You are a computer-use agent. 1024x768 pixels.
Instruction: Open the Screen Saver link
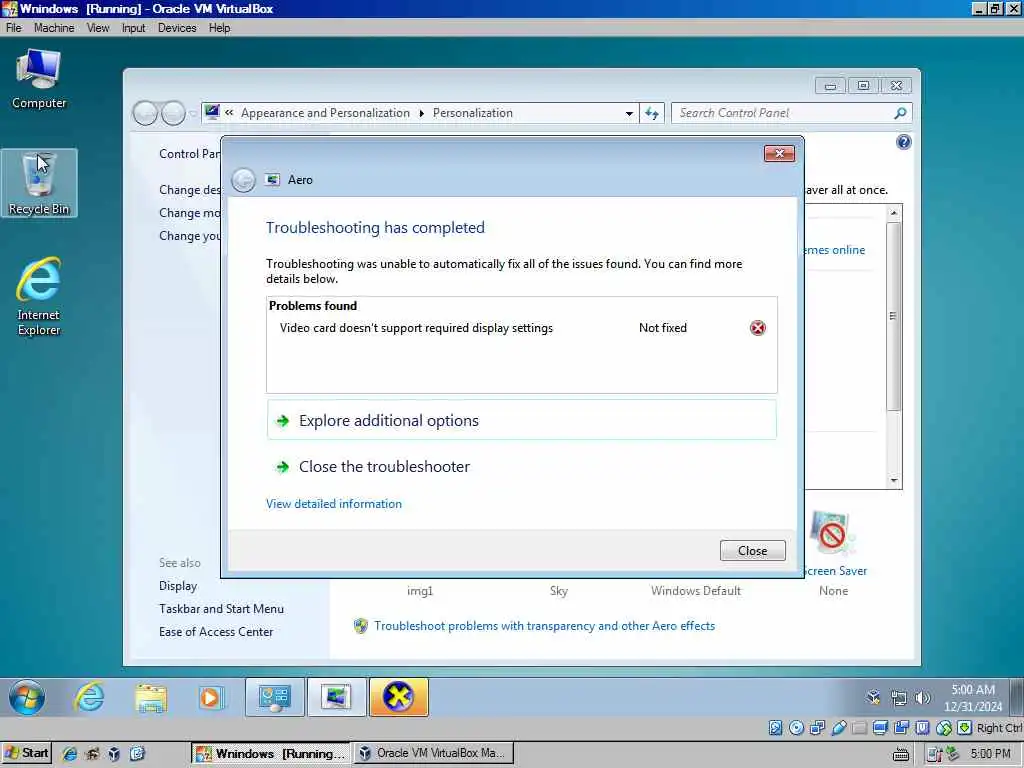pyautogui.click(x=835, y=571)
